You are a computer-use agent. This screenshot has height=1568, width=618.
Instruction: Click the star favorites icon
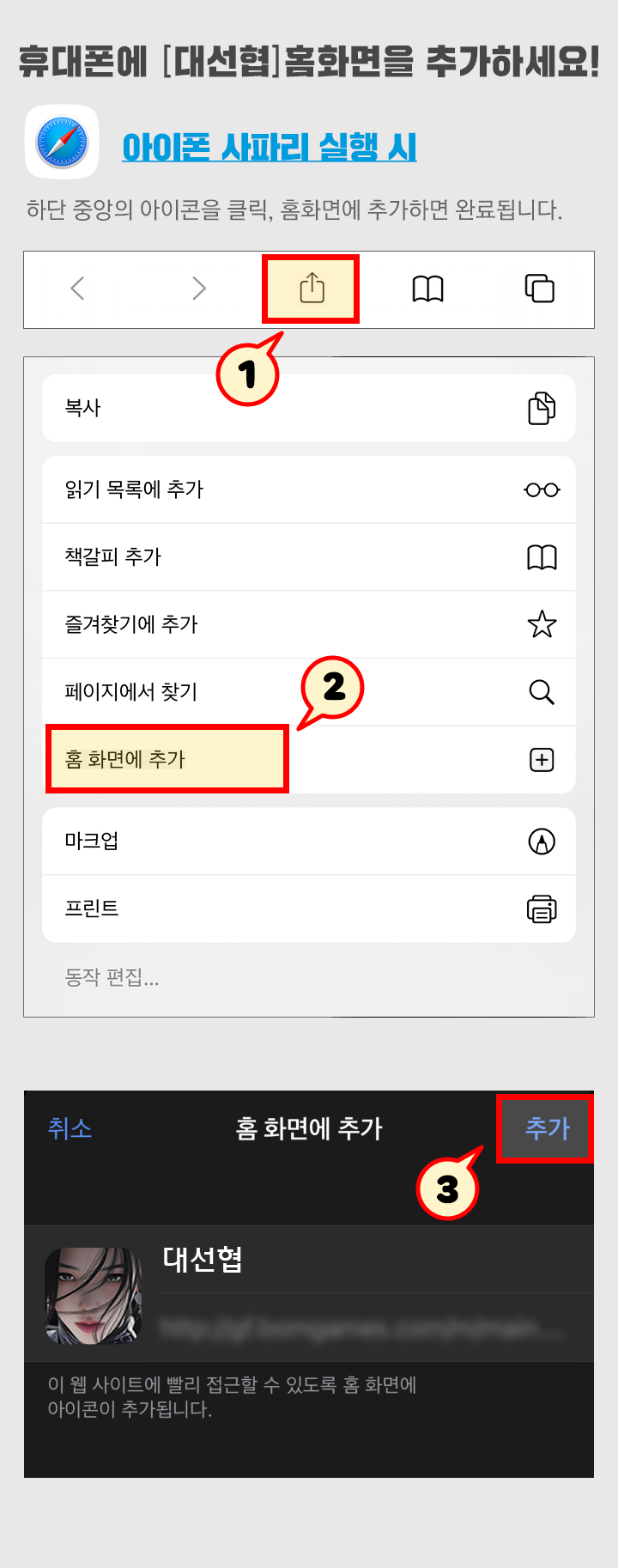pos(542,624)
